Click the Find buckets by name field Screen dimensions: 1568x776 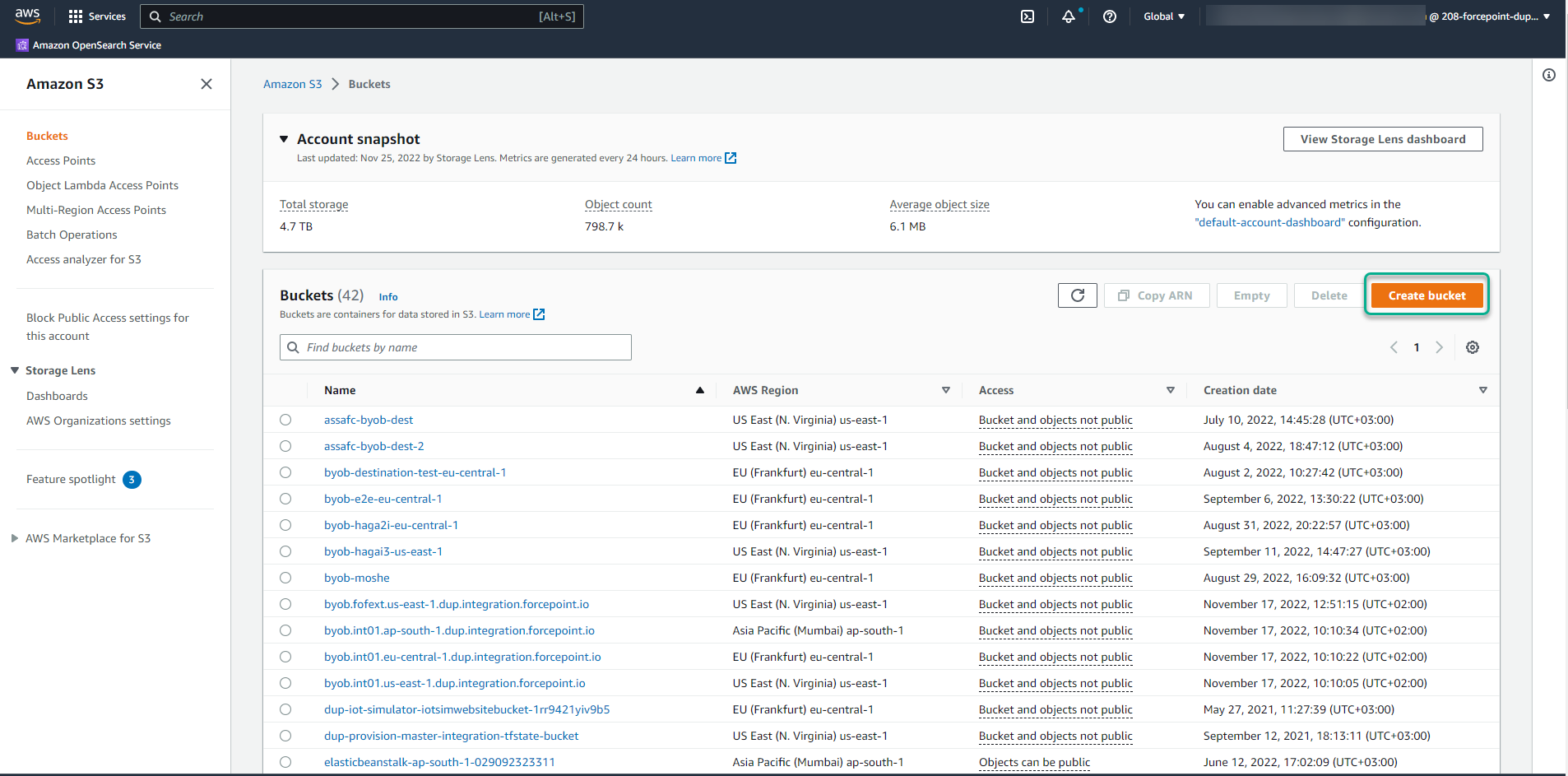point(455,346)
